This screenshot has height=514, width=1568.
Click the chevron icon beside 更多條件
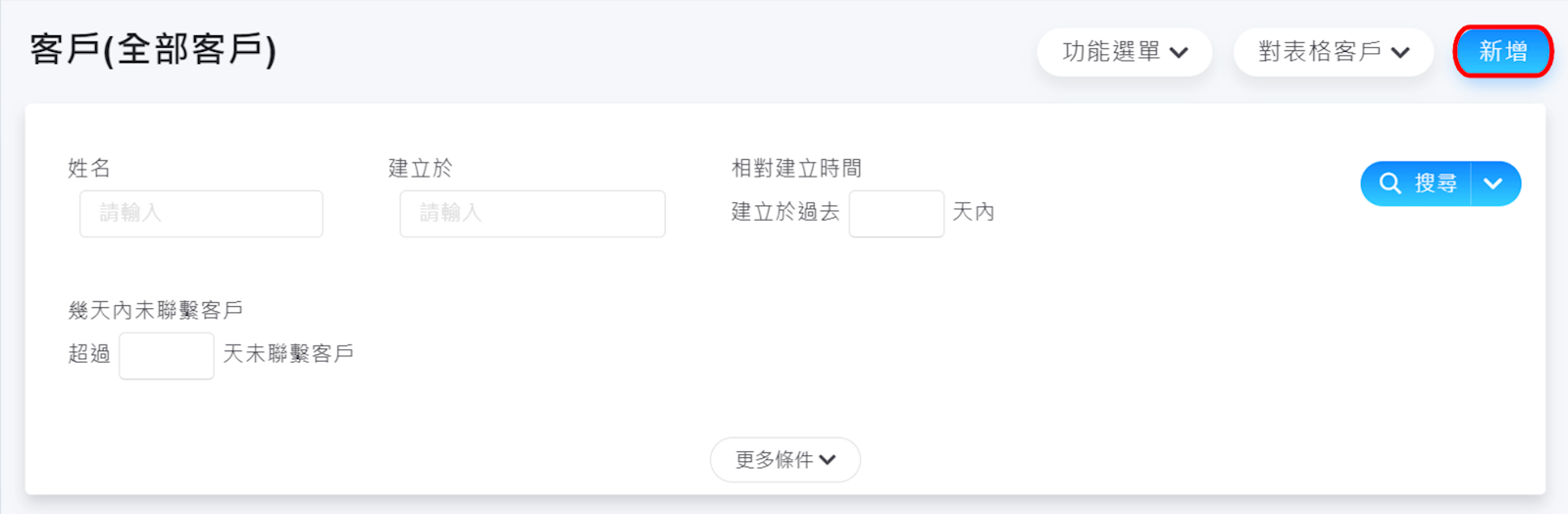[x=828, y=460]
